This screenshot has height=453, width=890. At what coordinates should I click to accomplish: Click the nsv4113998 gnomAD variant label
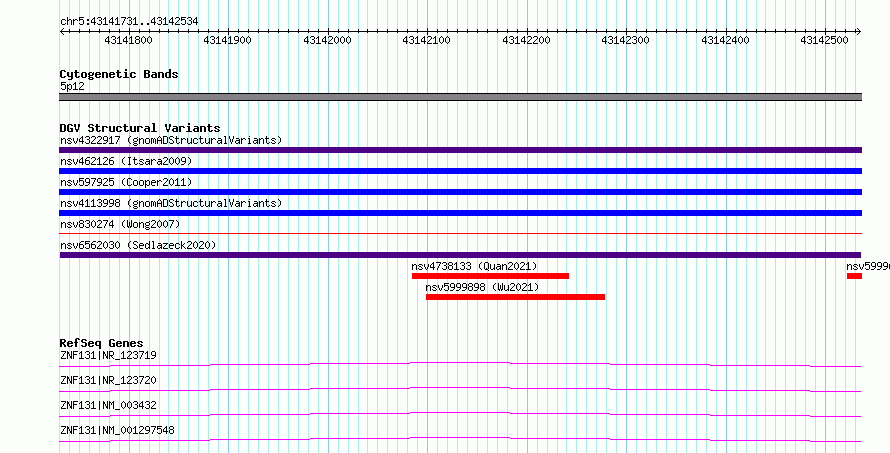point(171,203)
